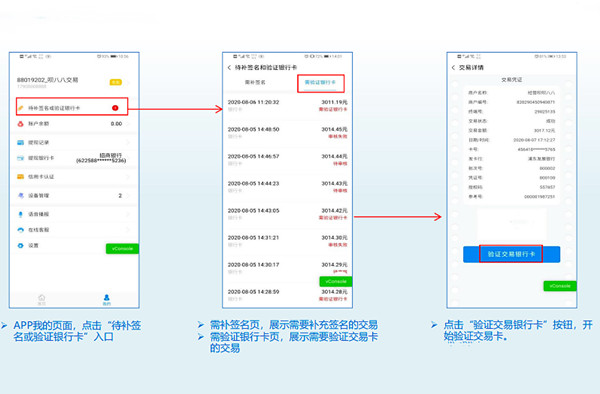Open the chevron on the 设备管理 row
The image size is (600, 394).
(128, 195)
